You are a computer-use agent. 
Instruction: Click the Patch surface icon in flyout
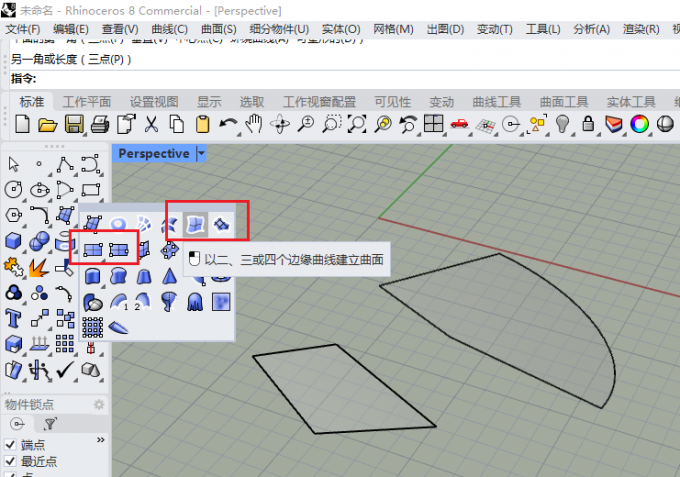221,225
